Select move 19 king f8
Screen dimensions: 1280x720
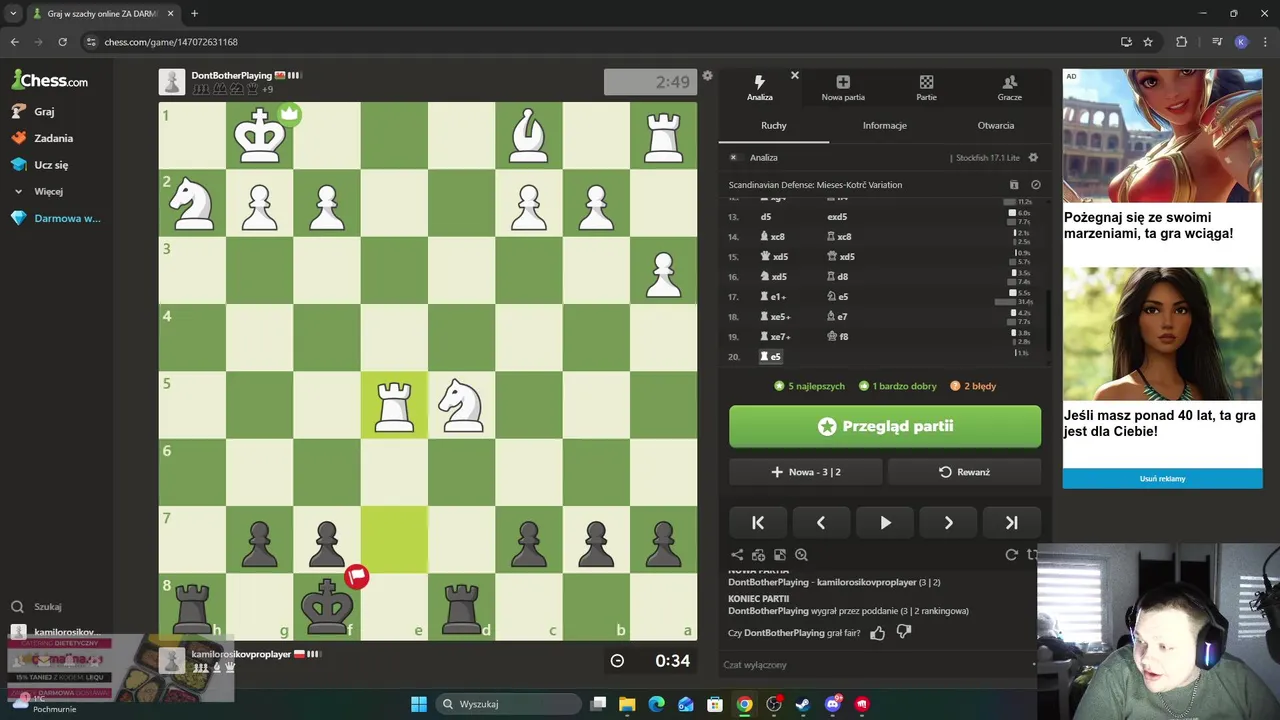point(838,336)
